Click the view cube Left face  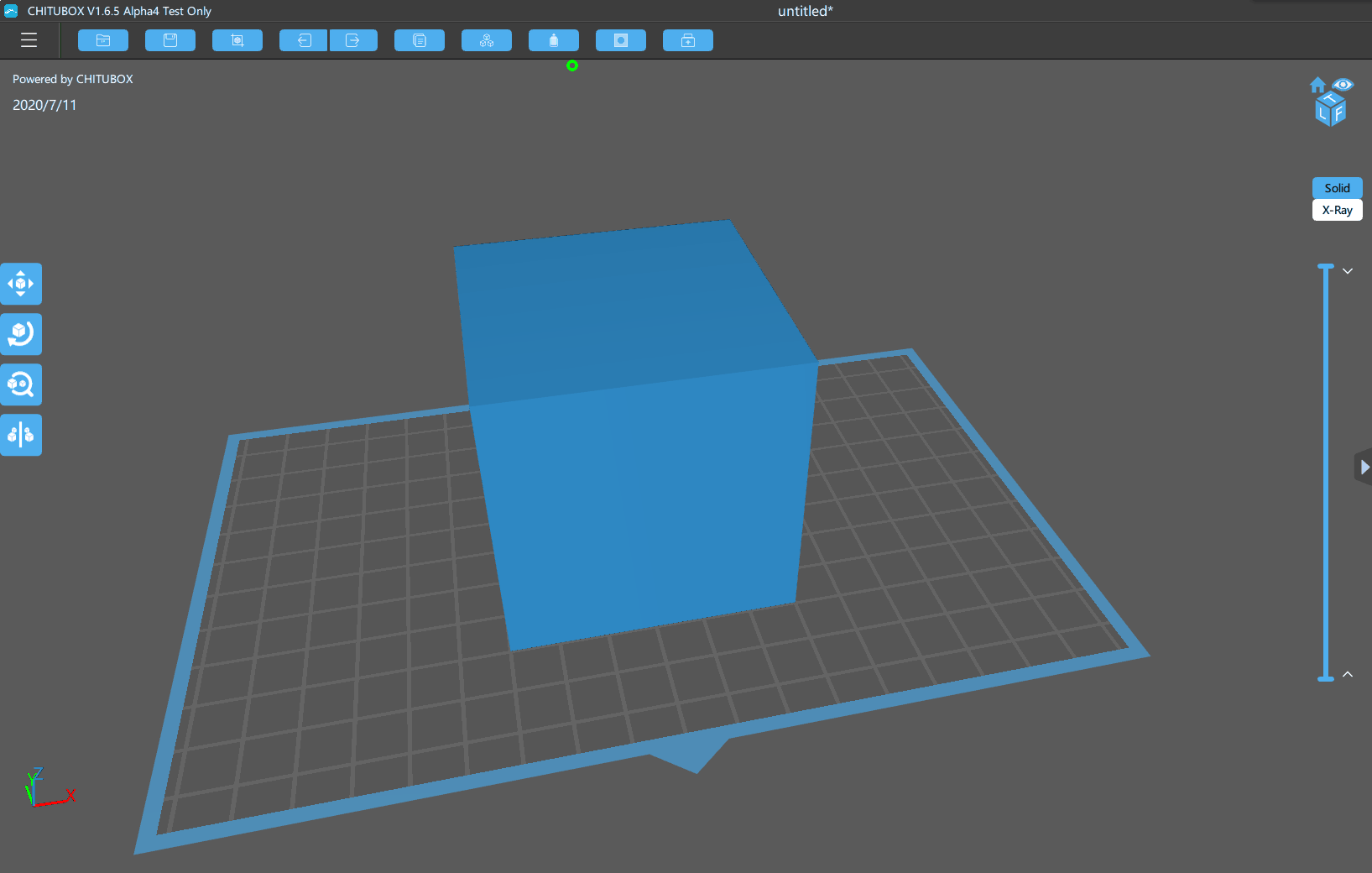click(x=1322, y=115)
